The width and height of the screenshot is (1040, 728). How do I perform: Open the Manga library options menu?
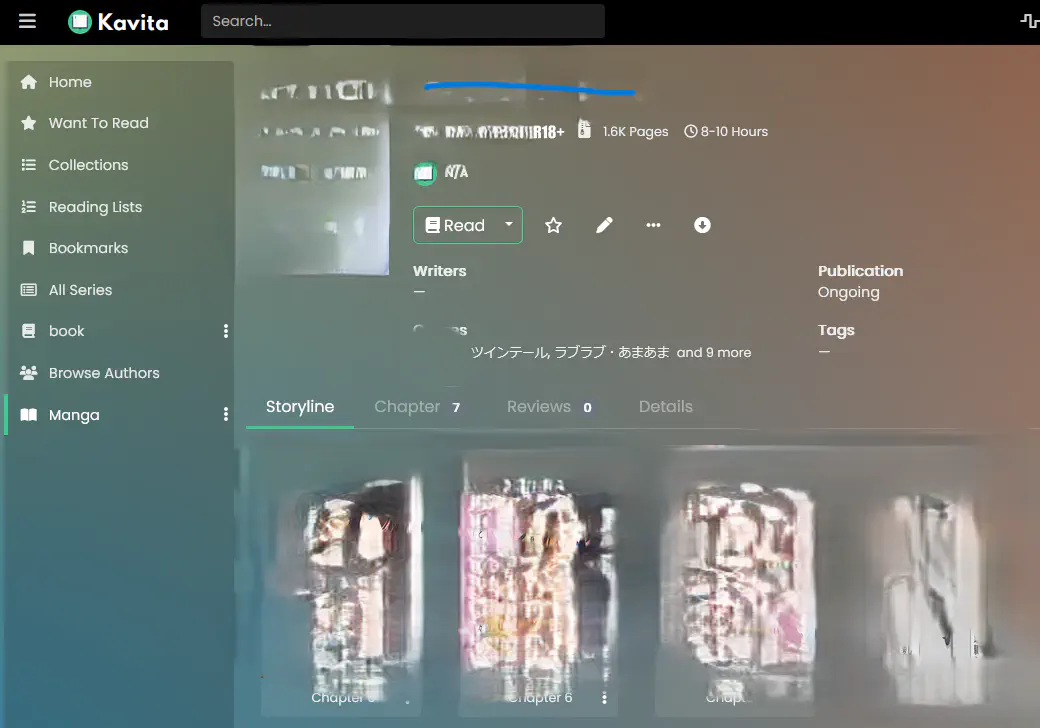click(x=225, y=414)
